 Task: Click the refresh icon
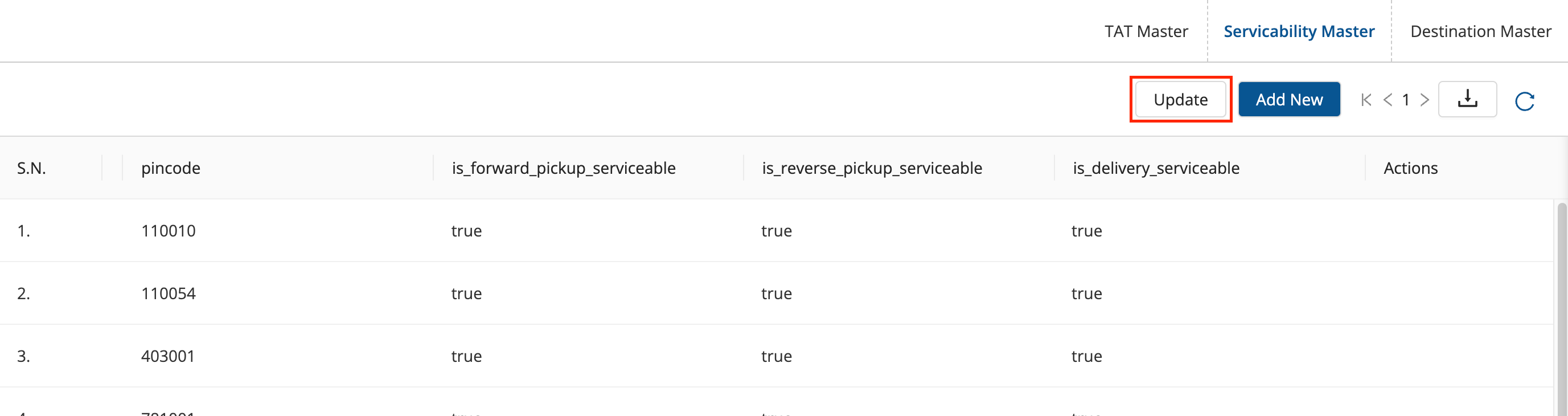click(x=1524, y=101)
